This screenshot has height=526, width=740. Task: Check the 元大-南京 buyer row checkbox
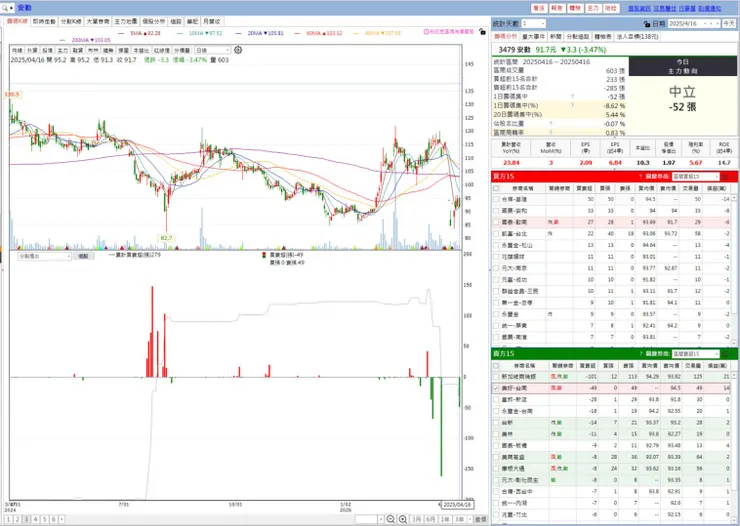point(496,268)
